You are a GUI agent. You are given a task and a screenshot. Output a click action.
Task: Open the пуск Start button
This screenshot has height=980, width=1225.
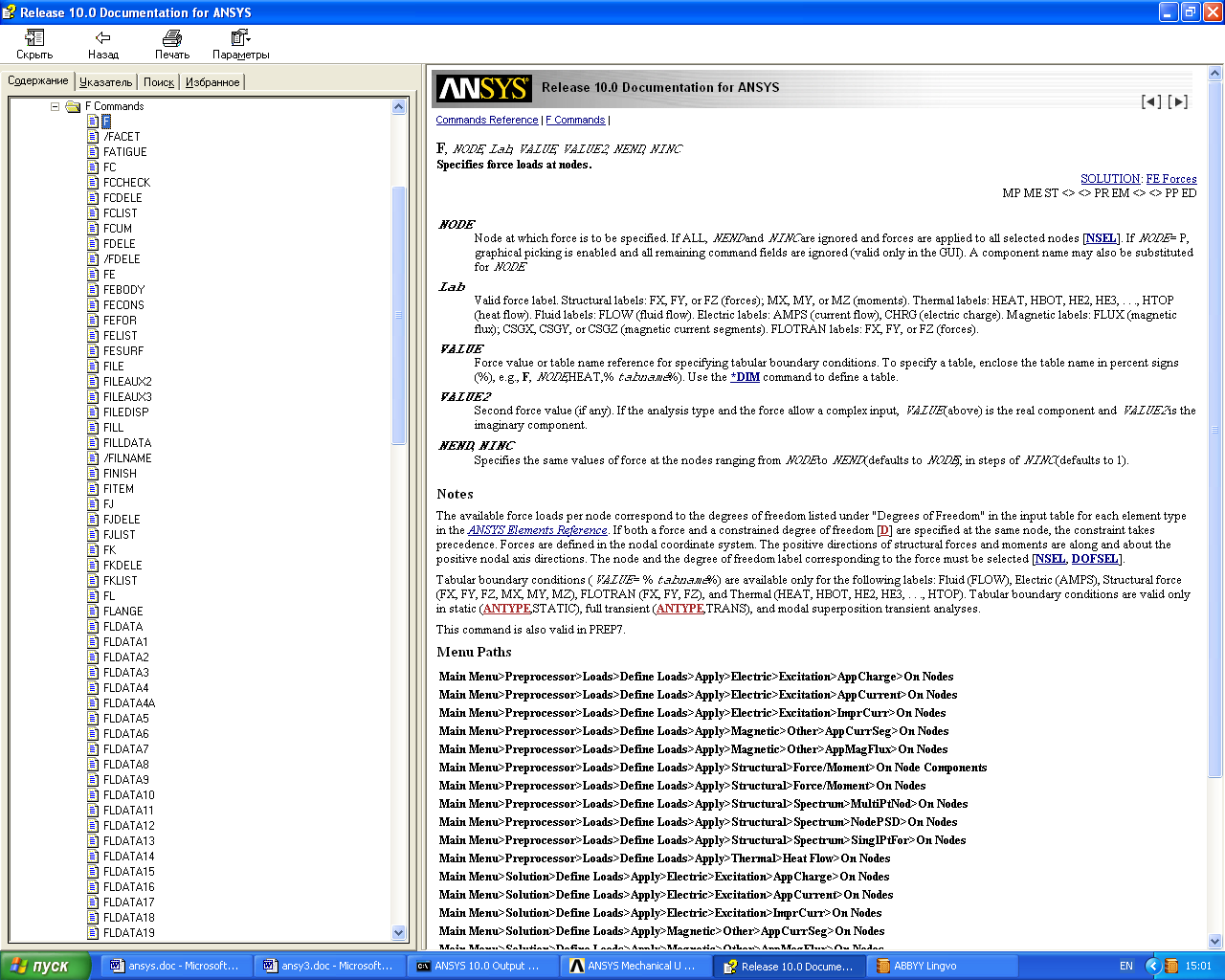45,966
